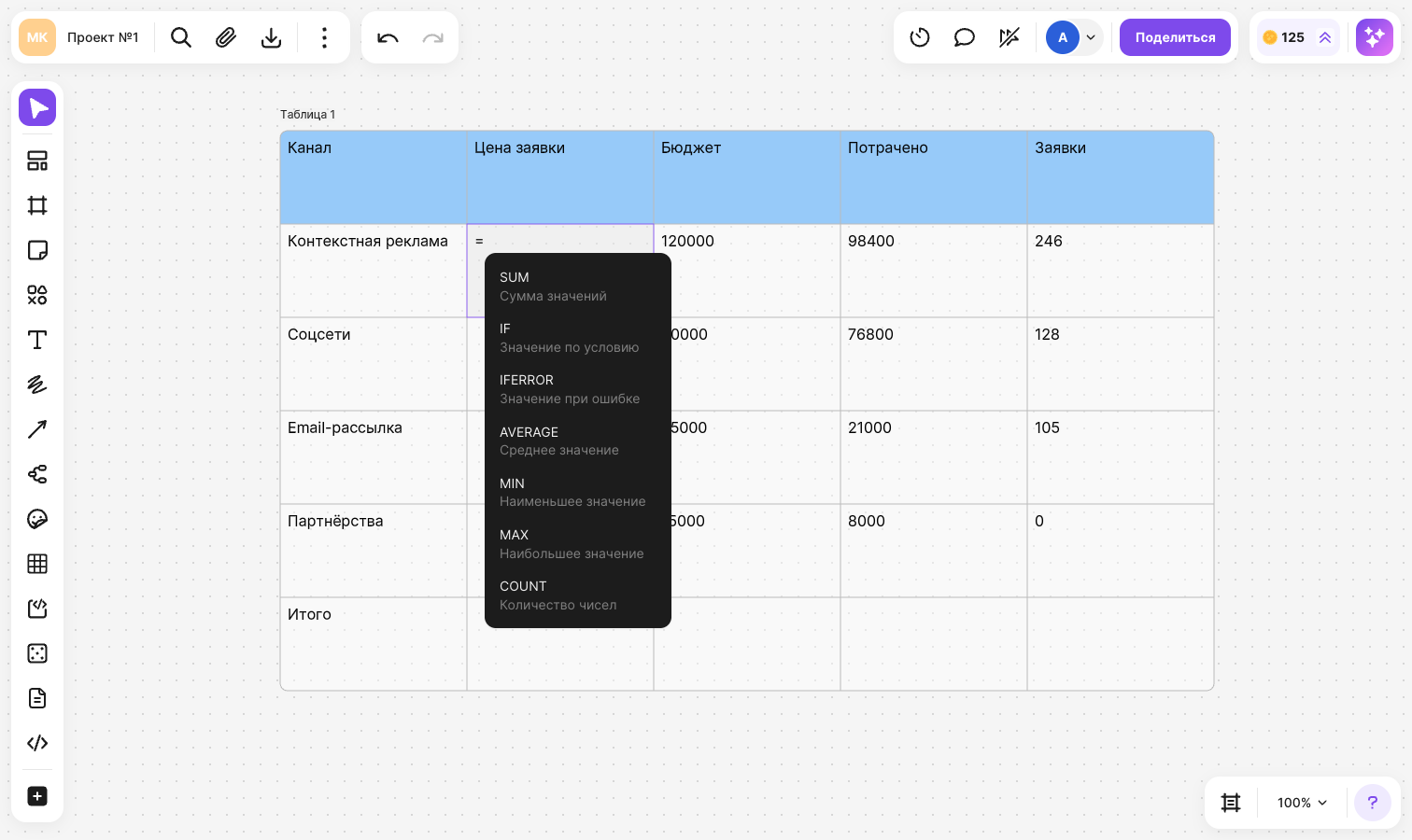Select the table tool in sidebar
1412x840 pixels.
click(x=37, y=564)
